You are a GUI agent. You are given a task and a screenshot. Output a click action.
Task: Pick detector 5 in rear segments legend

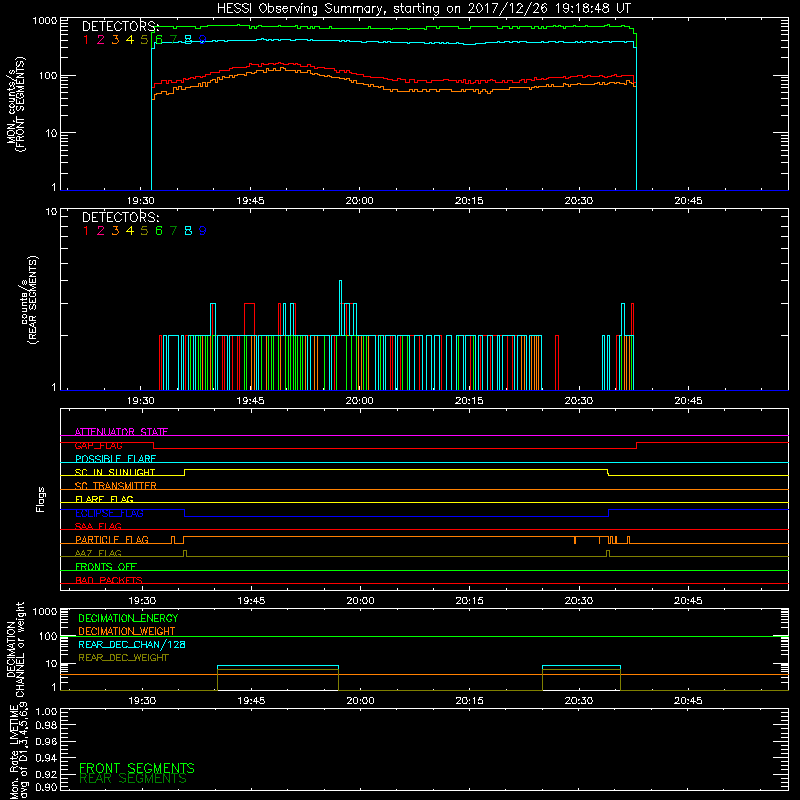pyautogui.click(x=144, y=231)
